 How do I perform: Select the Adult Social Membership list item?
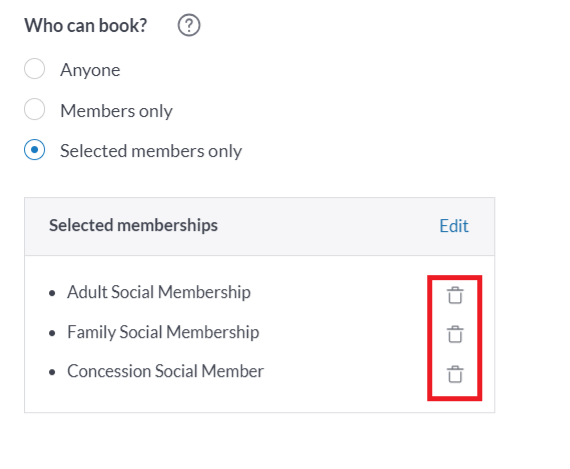(x=159, y=292)
